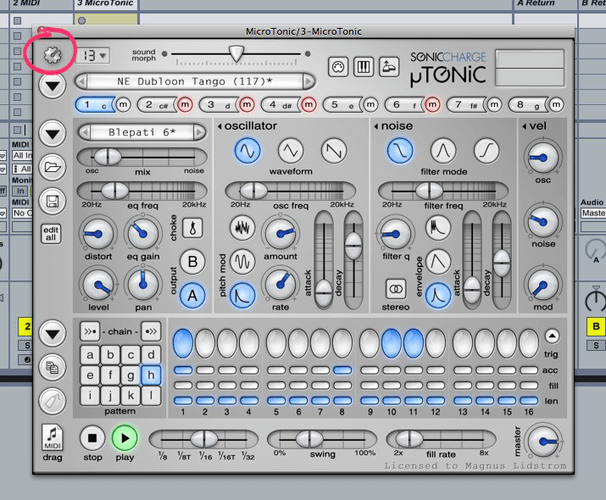This screenshot has height=500, width=606.
Task: Click the master volume knob
Action: 543,441
